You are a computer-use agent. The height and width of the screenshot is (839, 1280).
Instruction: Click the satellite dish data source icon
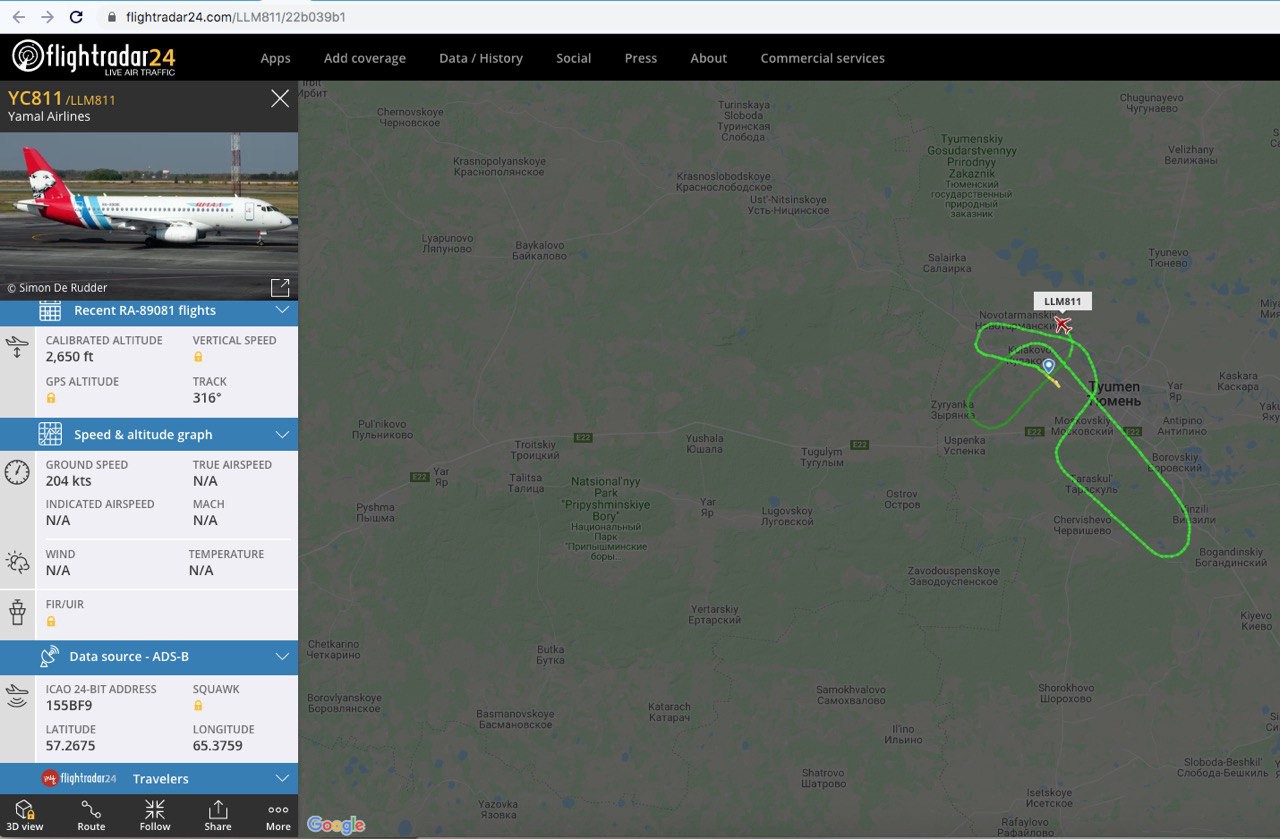50,657
